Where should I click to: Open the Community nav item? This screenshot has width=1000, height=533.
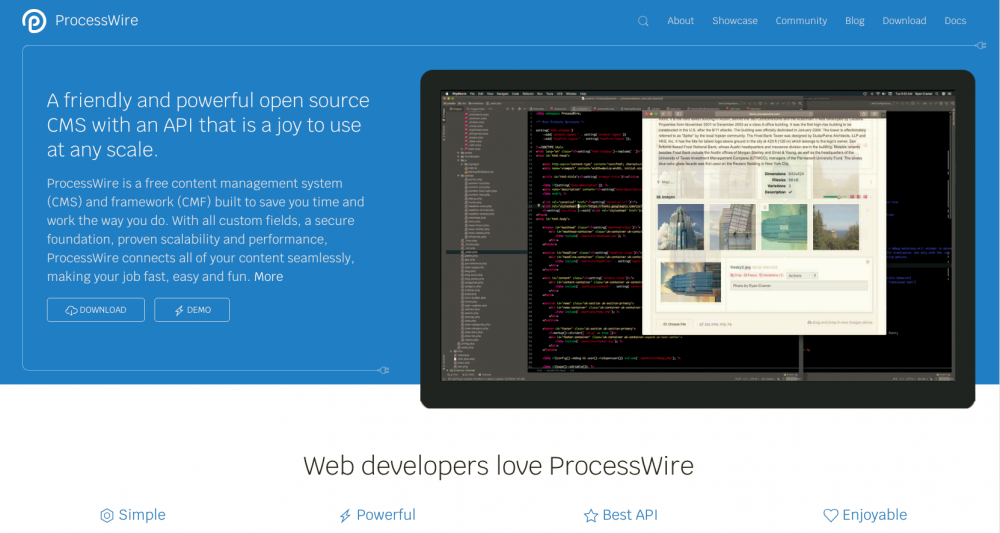(x=801, y=21)
